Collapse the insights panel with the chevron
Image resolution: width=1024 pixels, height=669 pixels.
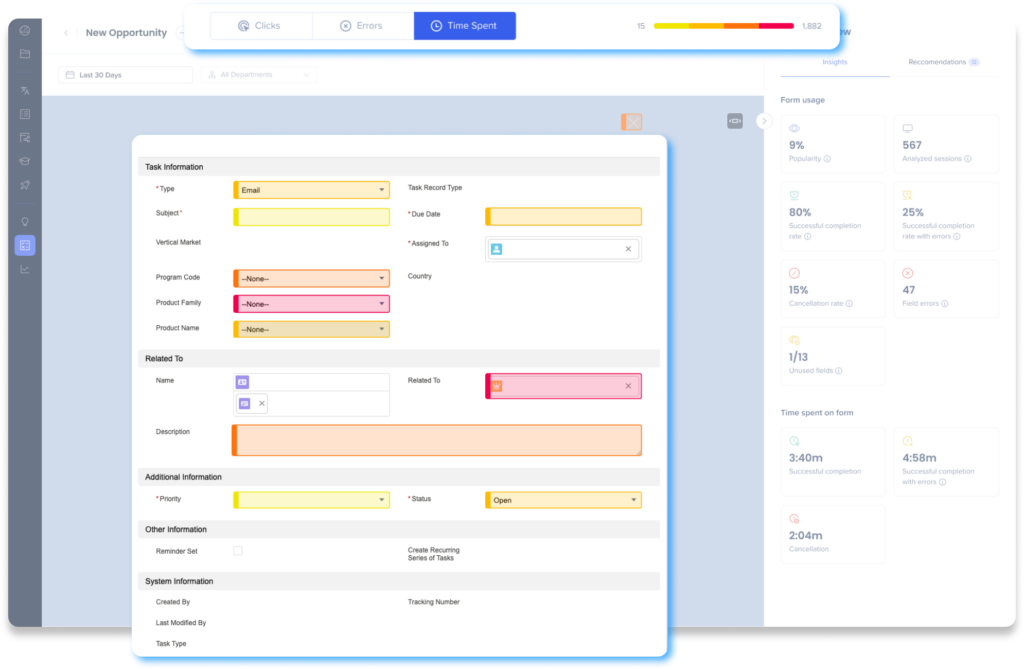click(764, 121)
